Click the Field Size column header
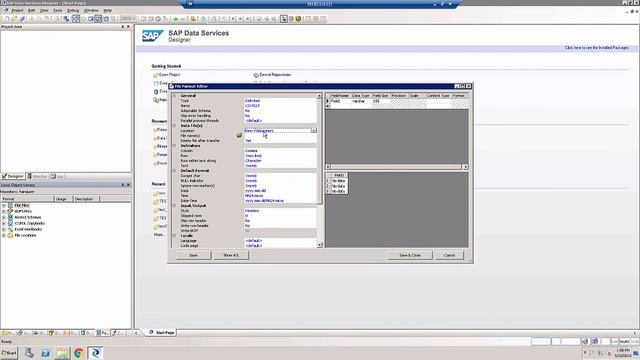This screenshot has height=360, width=640. 380,96
